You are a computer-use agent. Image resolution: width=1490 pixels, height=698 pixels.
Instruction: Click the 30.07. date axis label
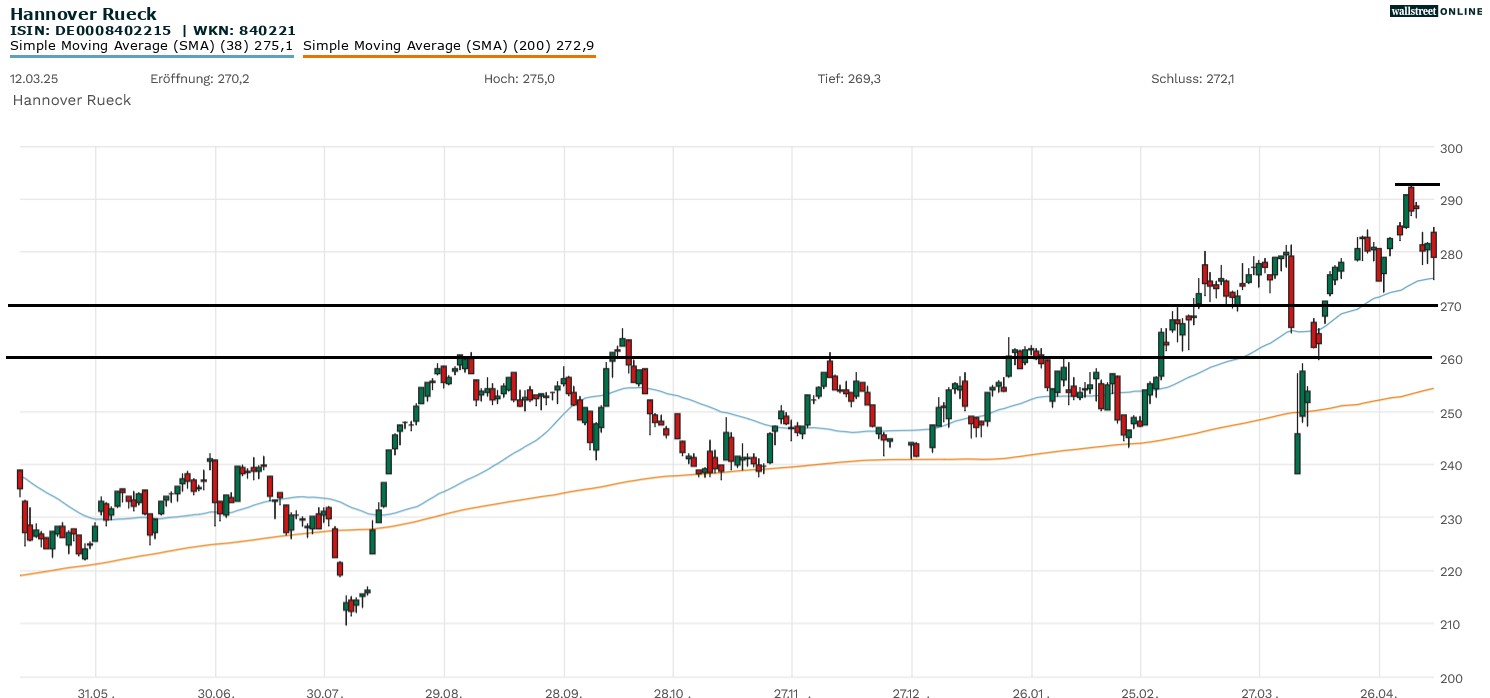[325, 692]
